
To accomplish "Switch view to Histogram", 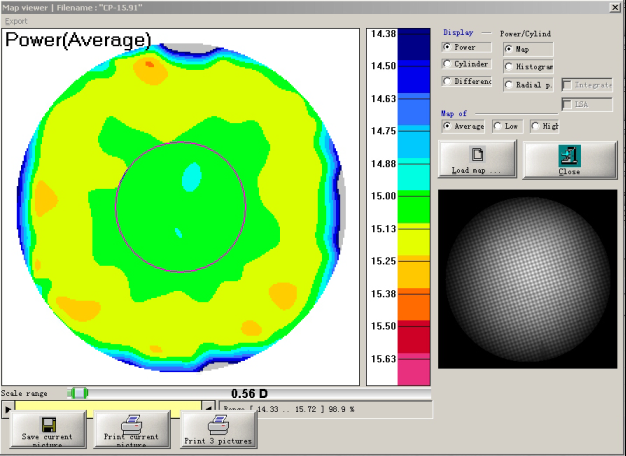I will [x=509, y=66].
